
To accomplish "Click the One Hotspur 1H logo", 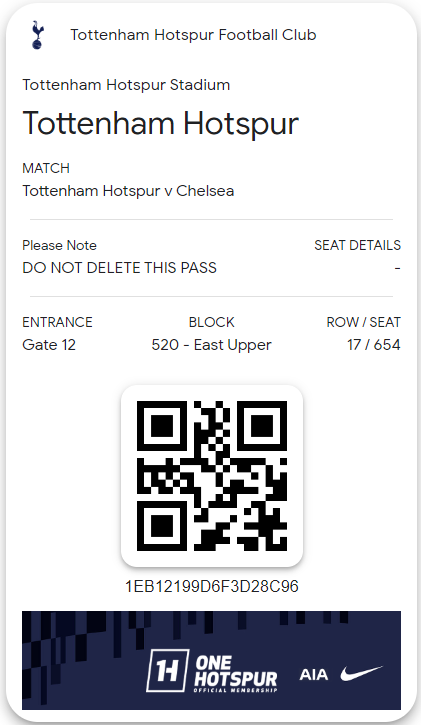I will 167,670.
